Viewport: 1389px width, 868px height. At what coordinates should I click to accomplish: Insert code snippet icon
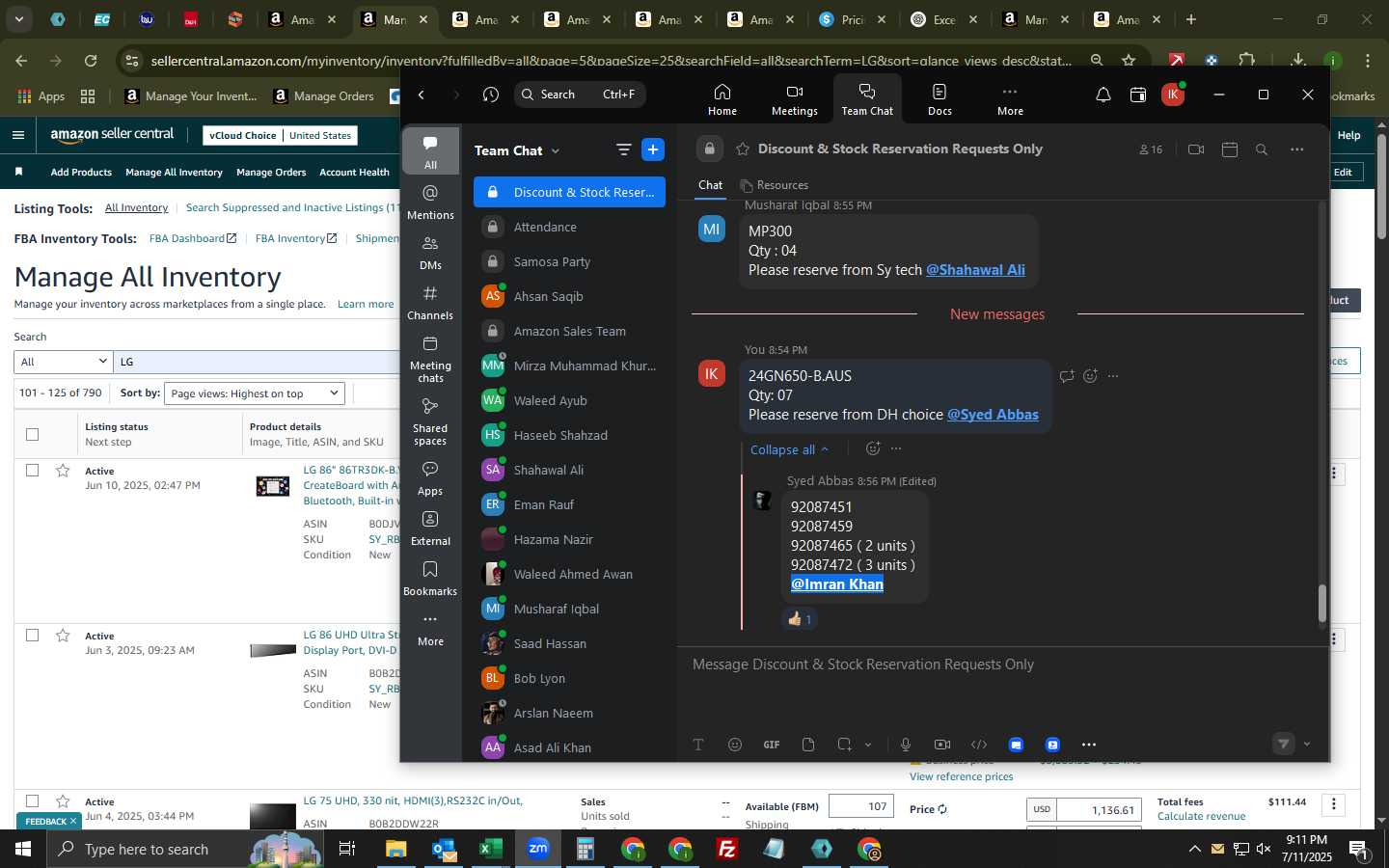coord(979,745)
